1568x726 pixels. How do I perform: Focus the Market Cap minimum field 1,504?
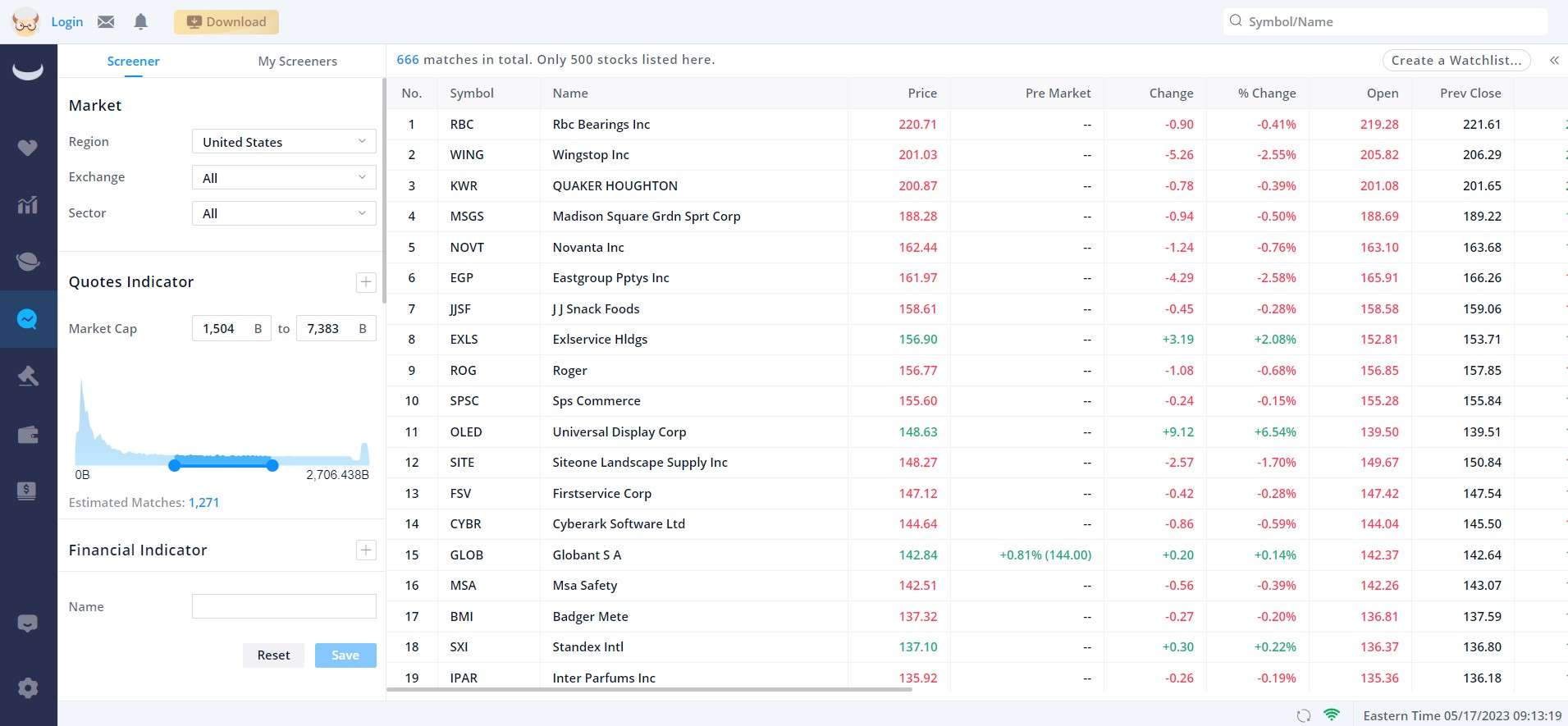[x=231, y=328]
